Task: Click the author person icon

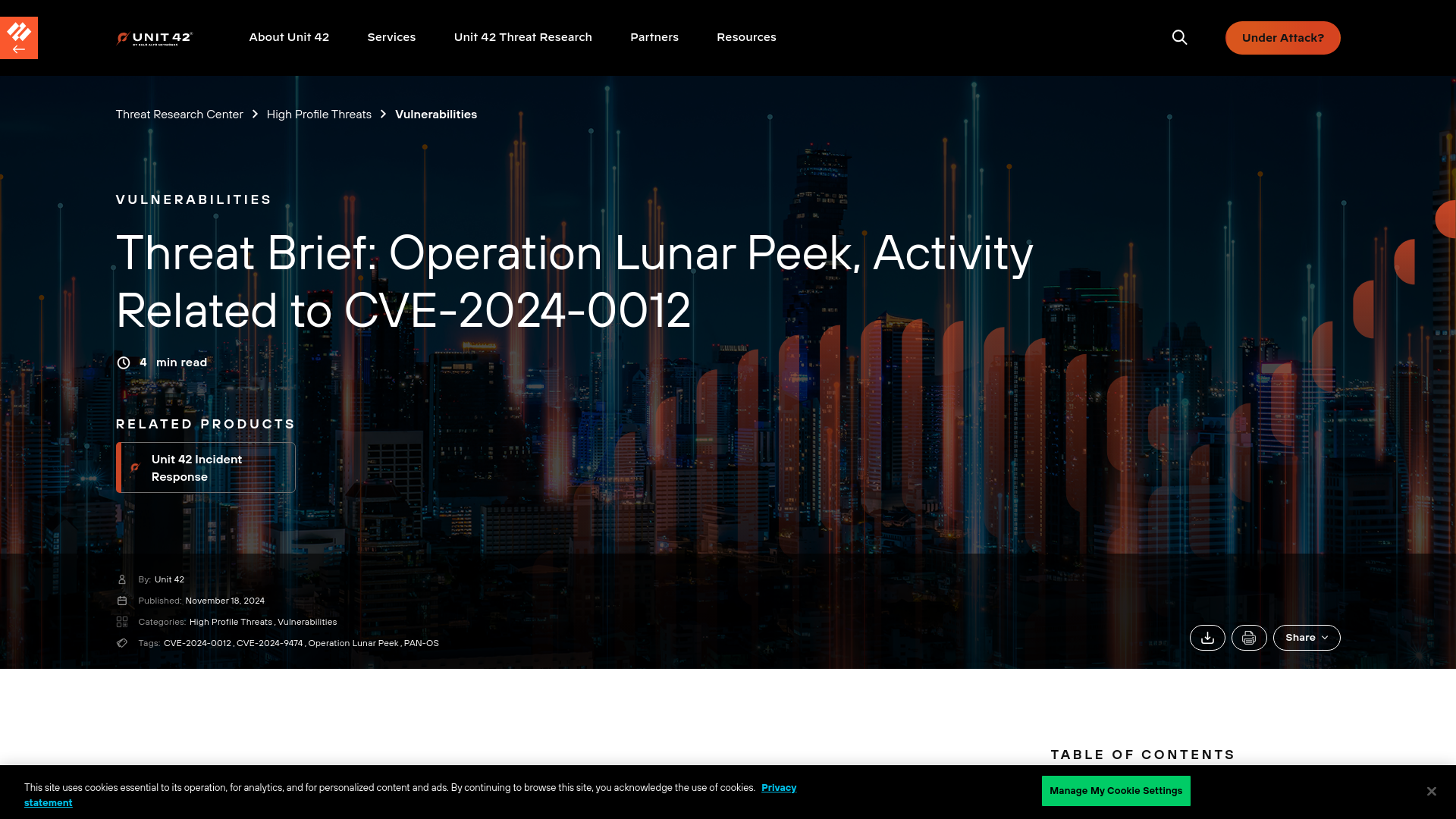Action: click(x=121, y=578)
